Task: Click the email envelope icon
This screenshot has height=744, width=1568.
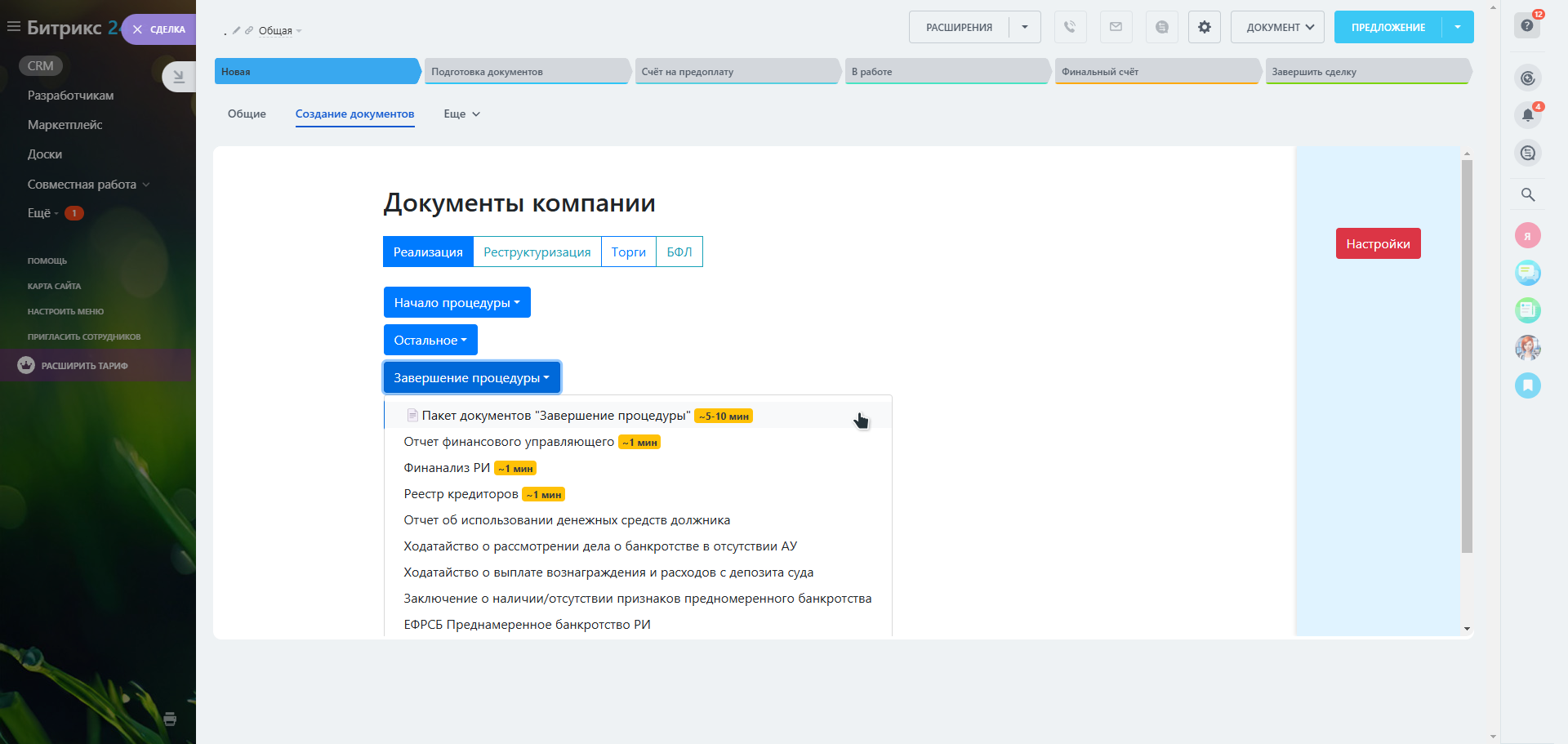Action: pyautogui.click(x=1116, y=27)
